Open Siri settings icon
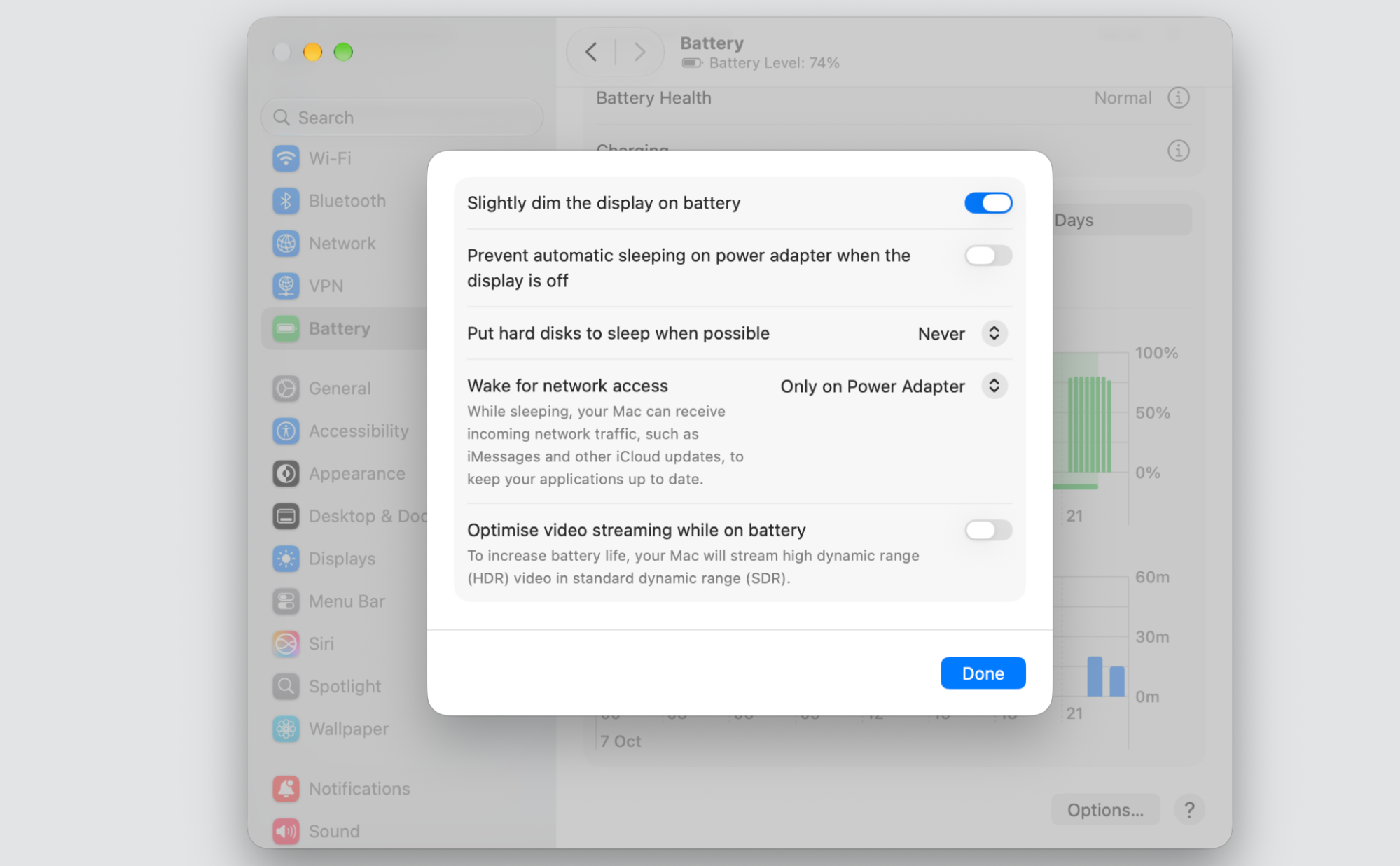This screenshot has height=866, width=1400. (286, 643)
